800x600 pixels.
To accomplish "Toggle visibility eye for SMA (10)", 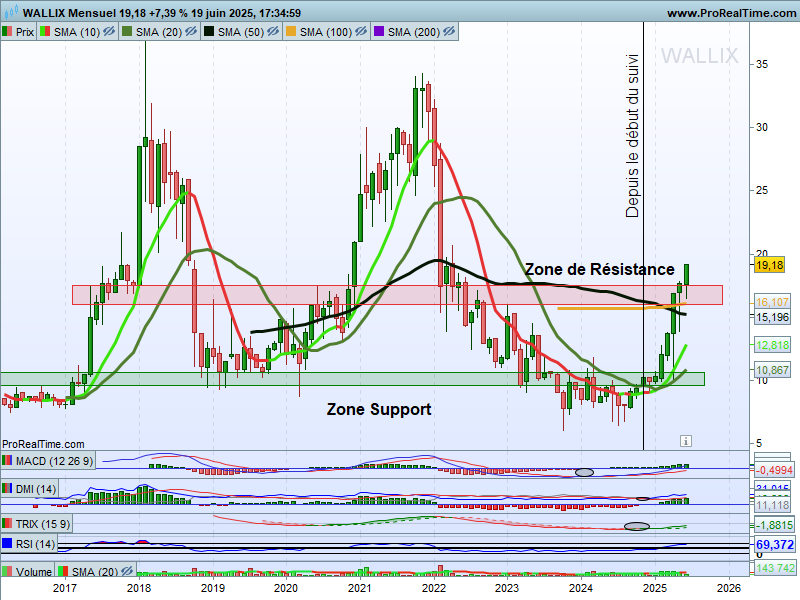I will (109, 32).
